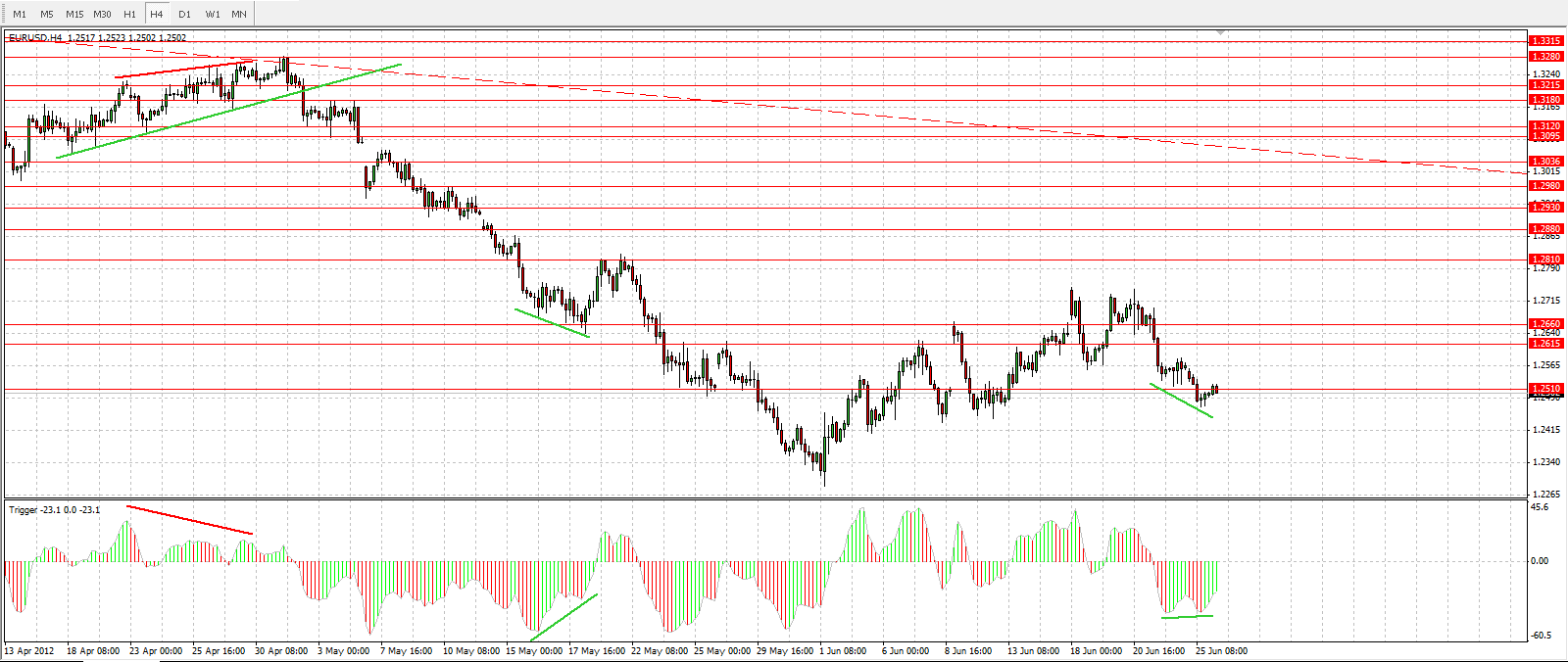
Task: Switch chart to M5 timeframe
Action: pos(47,14)
